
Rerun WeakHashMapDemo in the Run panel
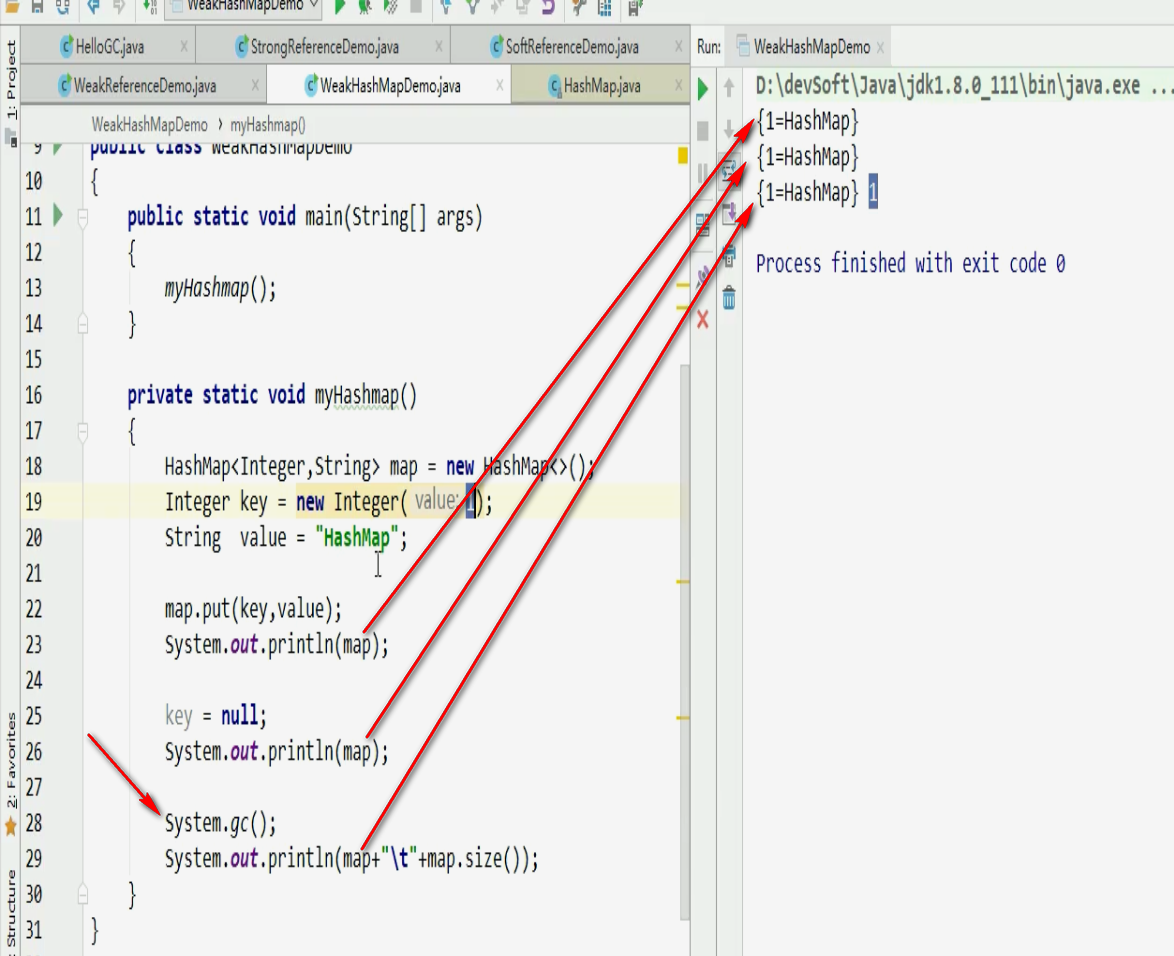click(703, 89)
